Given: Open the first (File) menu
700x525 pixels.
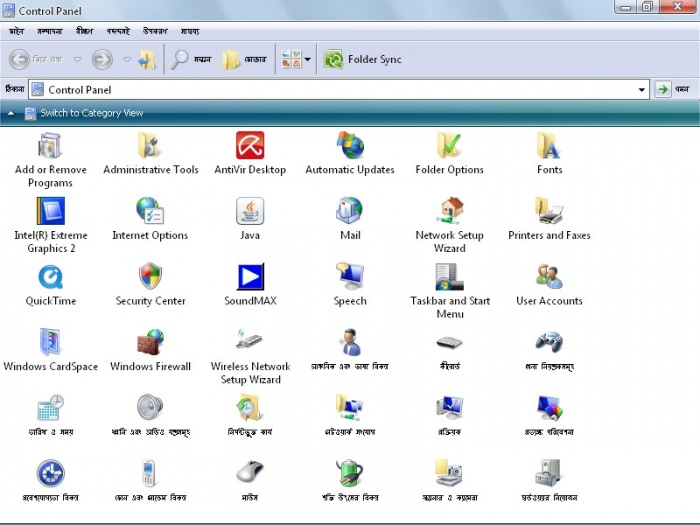Looking at the screenshot, I should (16, 31).
